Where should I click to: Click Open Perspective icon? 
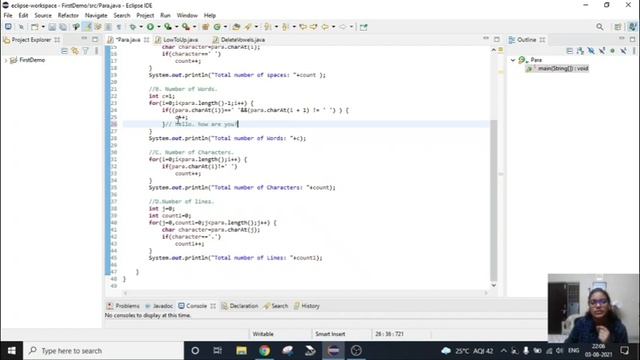pos(618,27)
